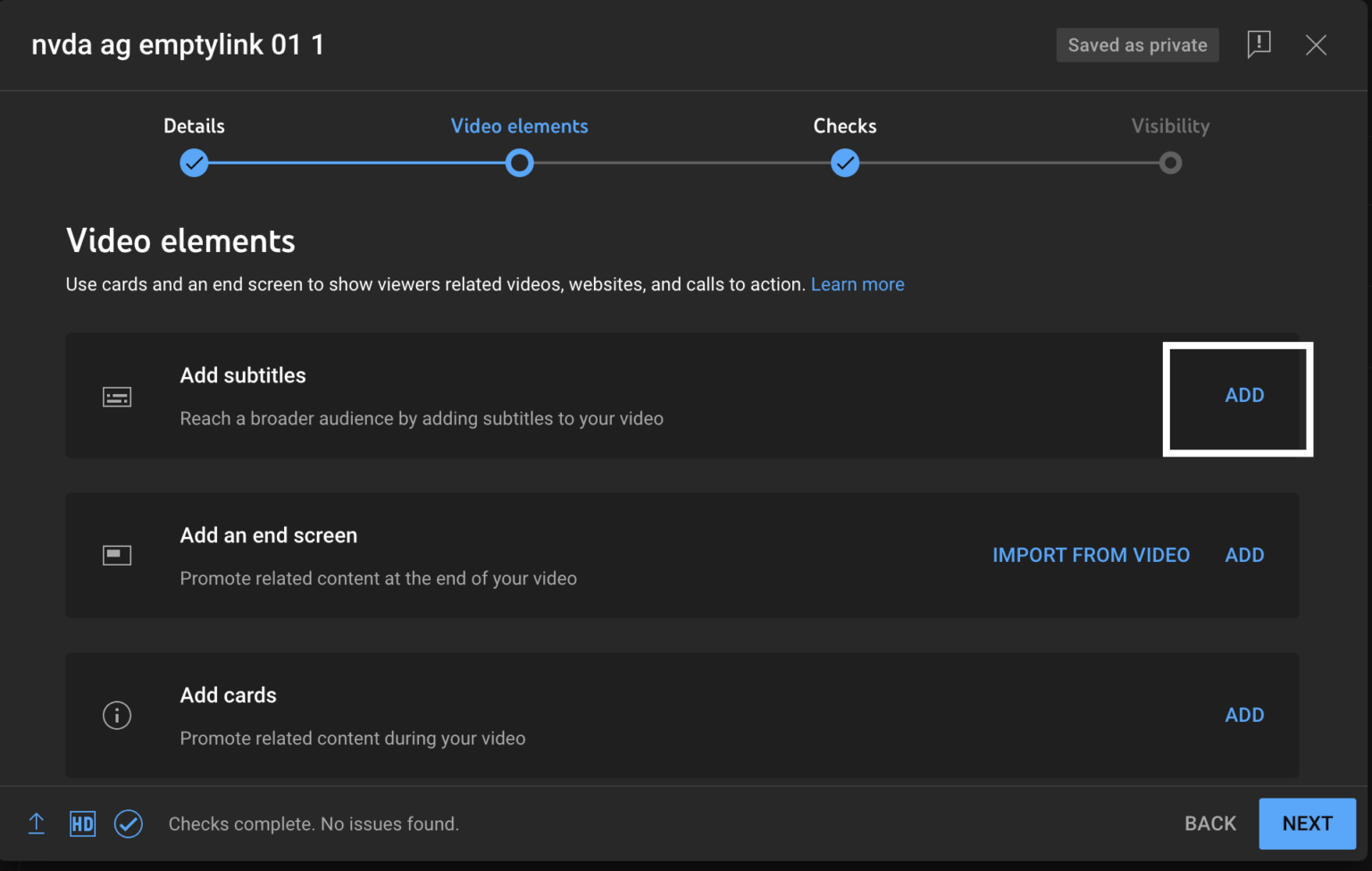Image resolution: width=1372 pixels, height=871 pixels.
Task: Select the Details step in the progress bar
Action: (x=194, y=126)
